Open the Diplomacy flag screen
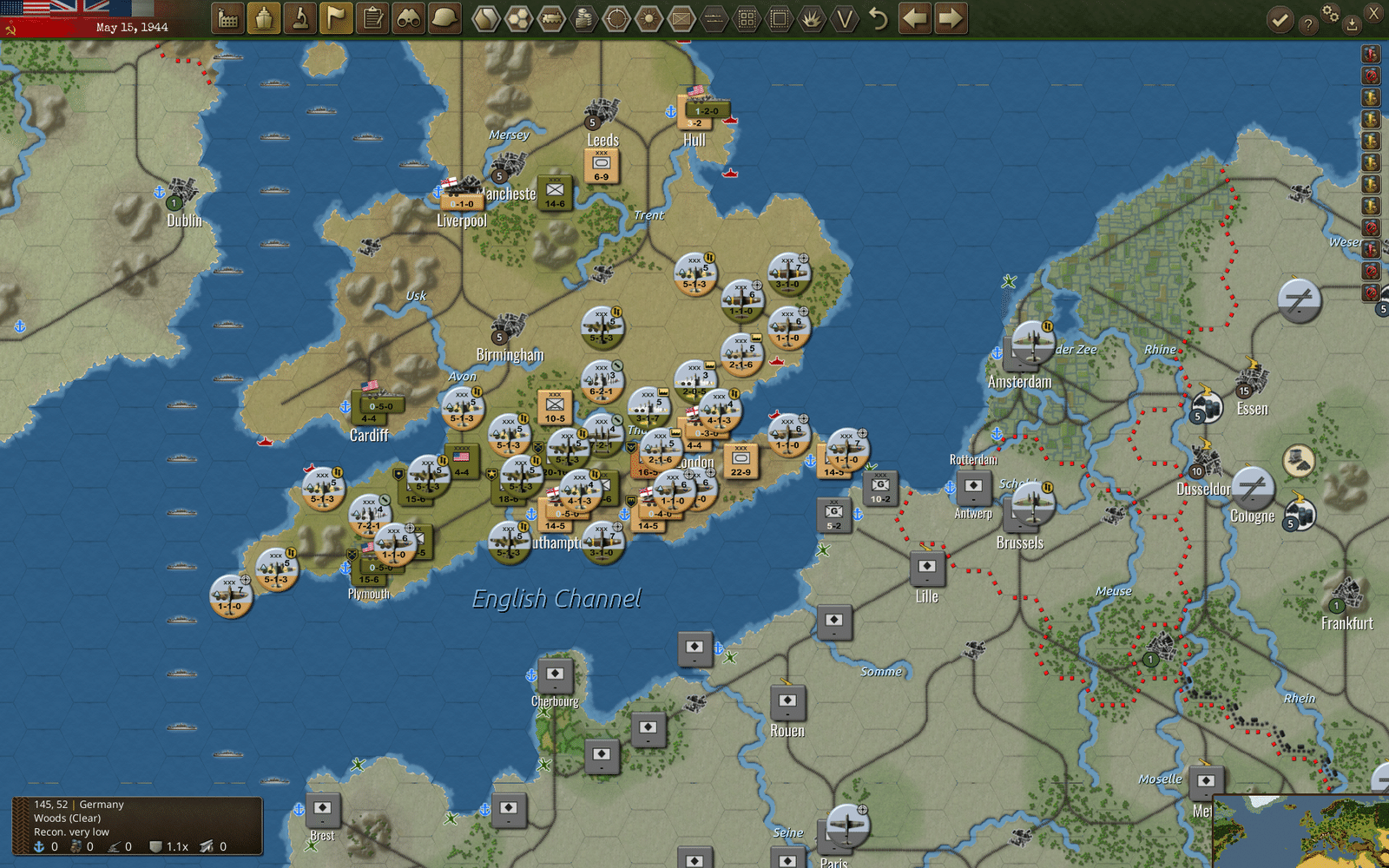The width and height of the screenshot is (1389, 868). pyautogui.click(x=337, y=18)
